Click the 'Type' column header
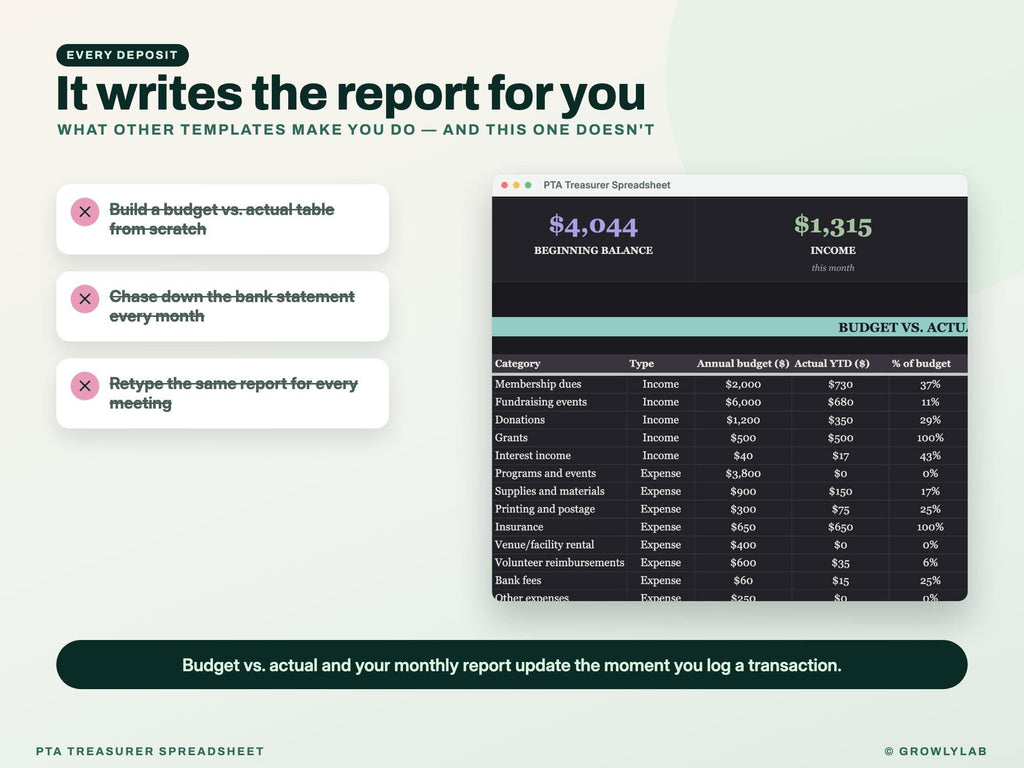Screen dimensions: 1024x768 [x=641, y=364]
